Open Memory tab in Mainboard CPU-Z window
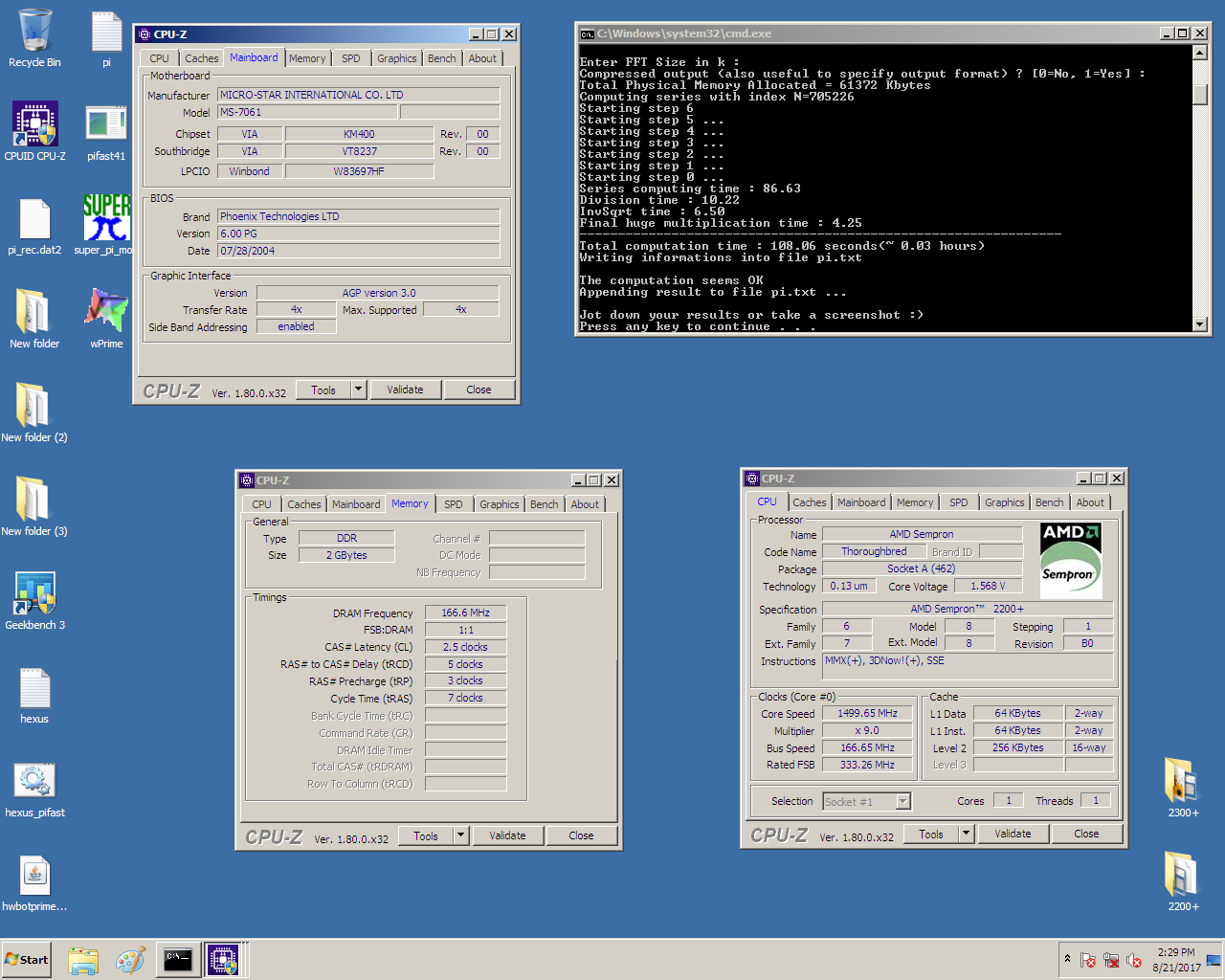This screenshot has height=980, width=1225. pos(307,58)
